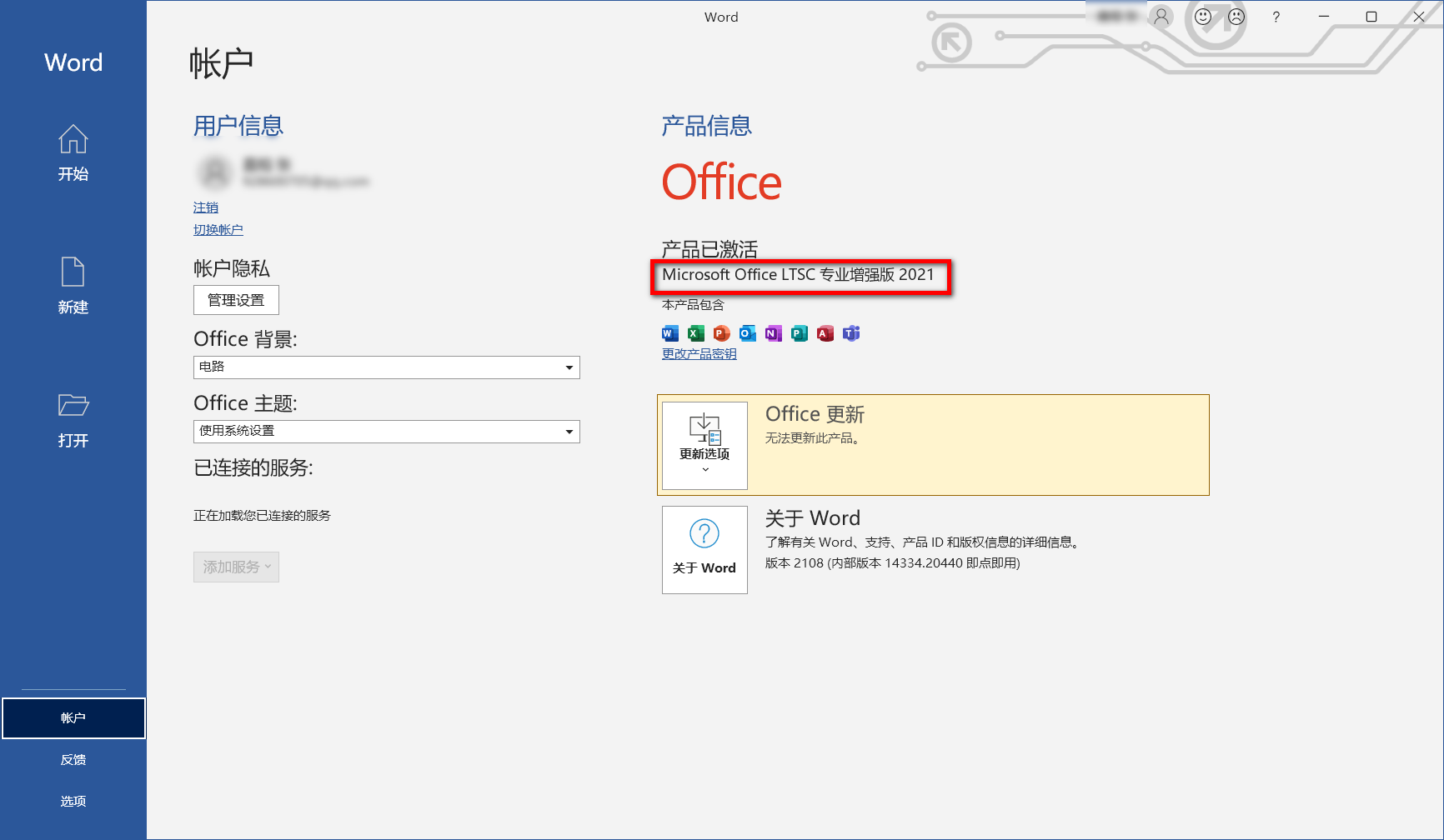
Task: Open the Office 主题 dropdown
Action: point(569,432)
